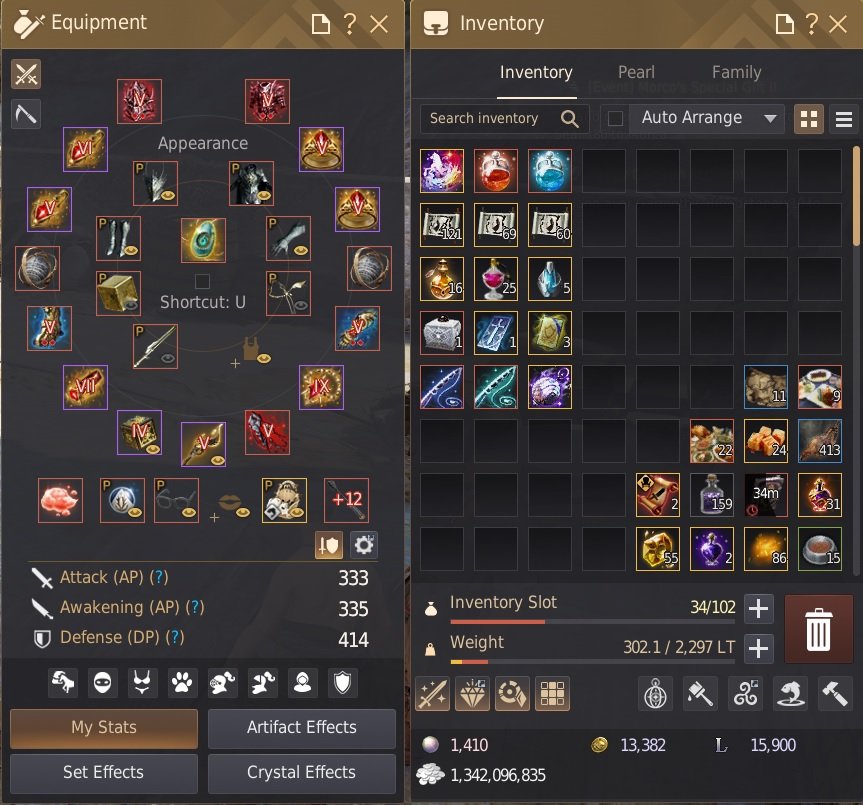Switch to the Family tab
The image size is (863, 805).
click(x=736, y=72)
